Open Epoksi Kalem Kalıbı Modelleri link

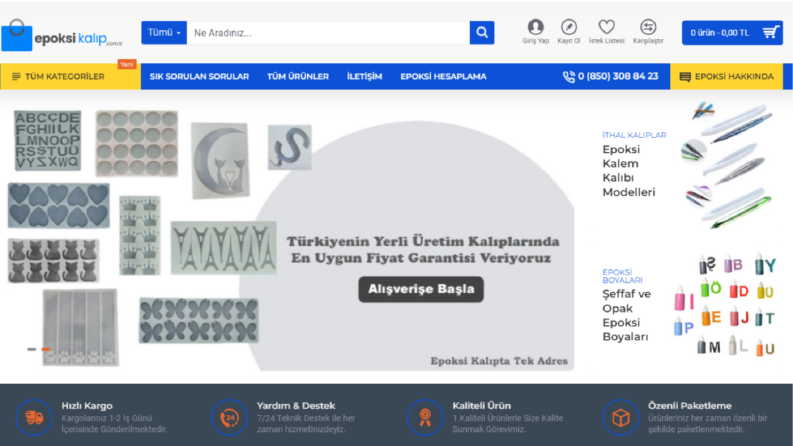click(629, 171)
